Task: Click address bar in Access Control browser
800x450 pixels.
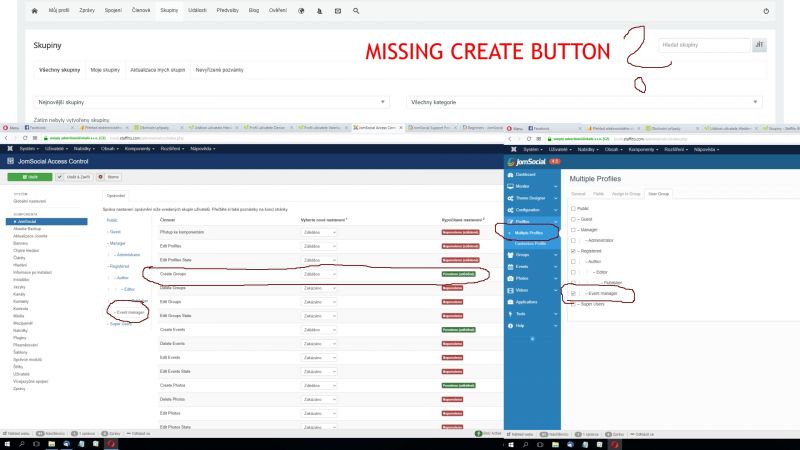Action: click(x=270, y=138)
